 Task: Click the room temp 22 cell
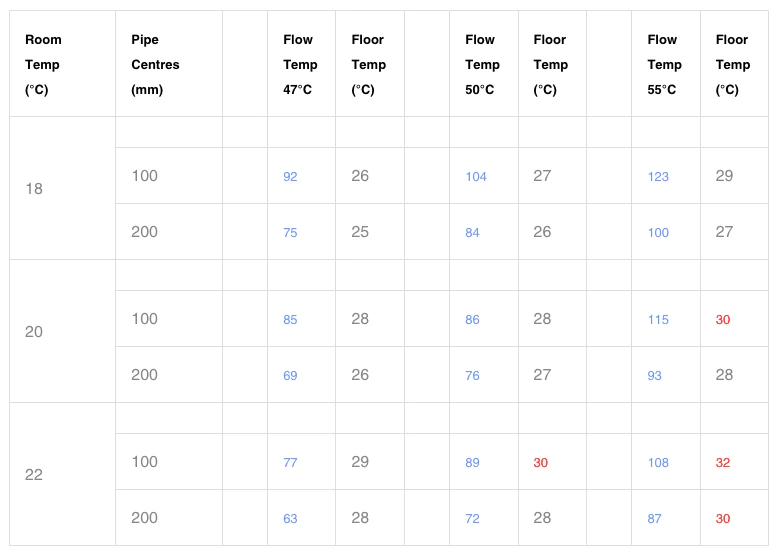click(x=34, y=475)
